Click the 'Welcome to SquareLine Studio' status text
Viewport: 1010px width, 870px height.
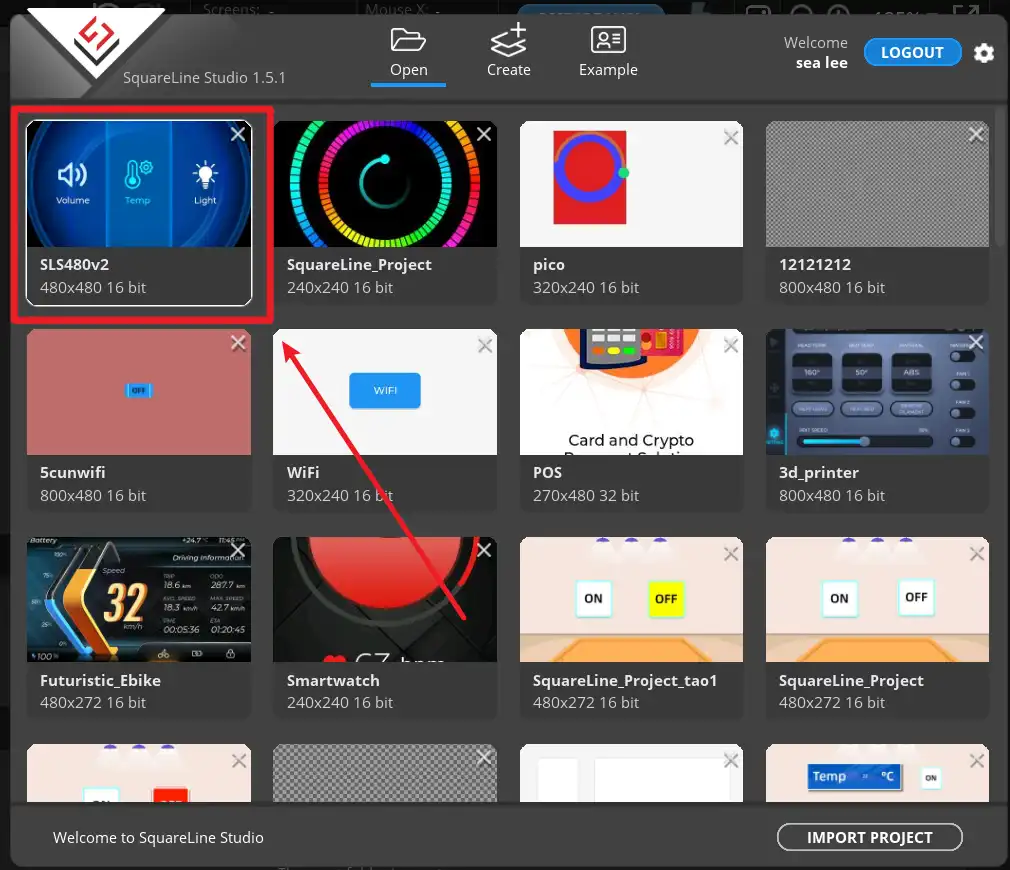158,837
